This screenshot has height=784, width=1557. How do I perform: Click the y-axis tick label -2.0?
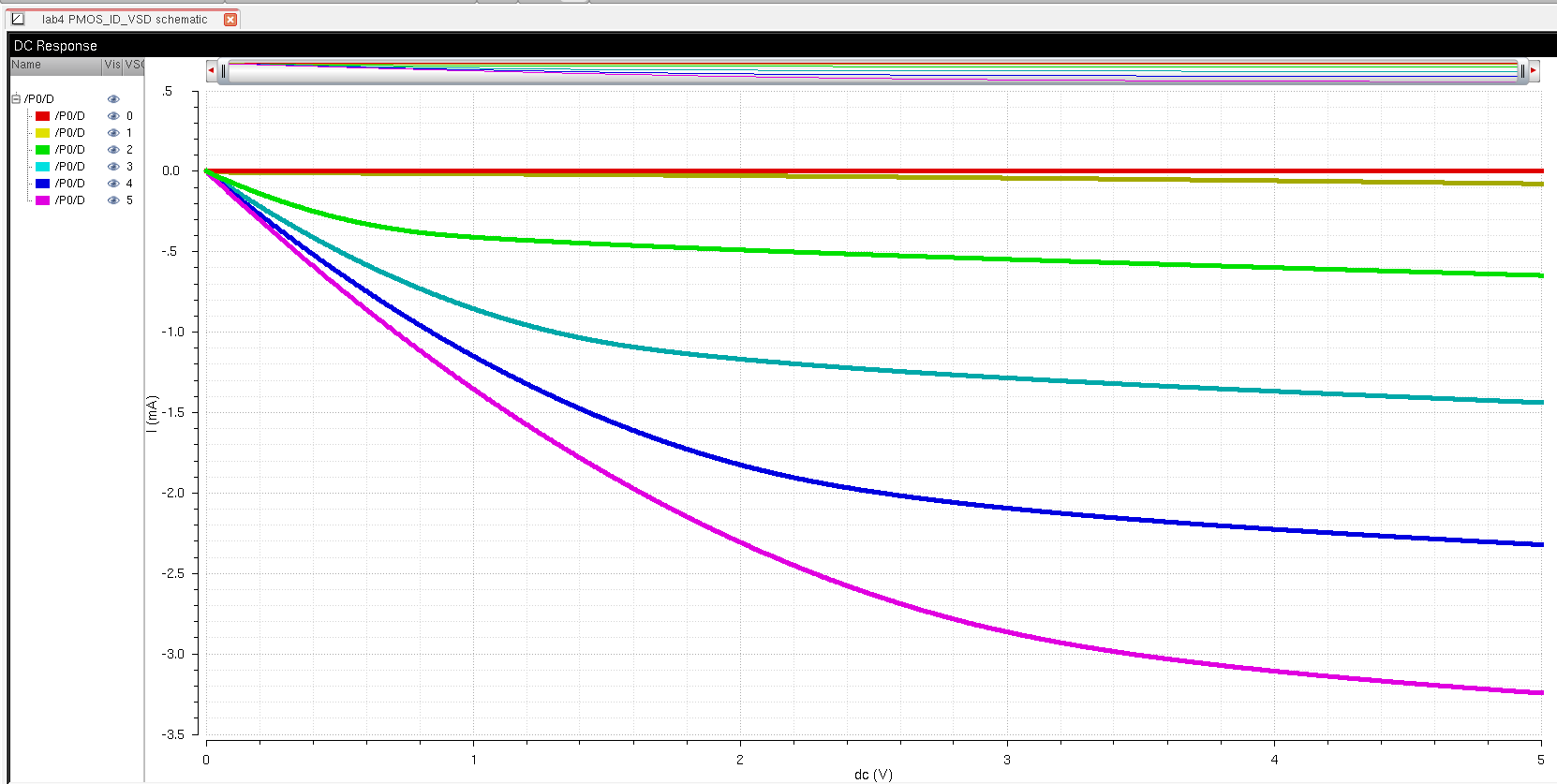point(172,493)
